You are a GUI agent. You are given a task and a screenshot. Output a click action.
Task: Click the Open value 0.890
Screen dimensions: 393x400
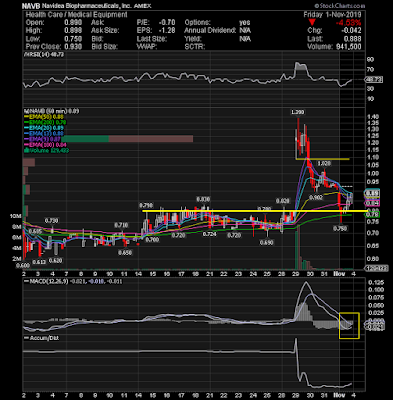(73, 23)
